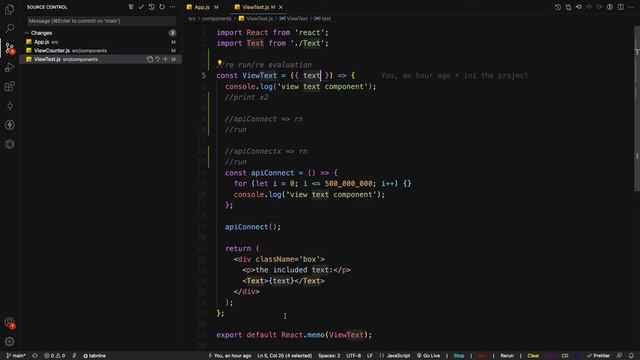Stage changes with plus on ViewText.js row
Viewport: 640px width, 360px height.
pyautogui.click(x=165, y=59)
